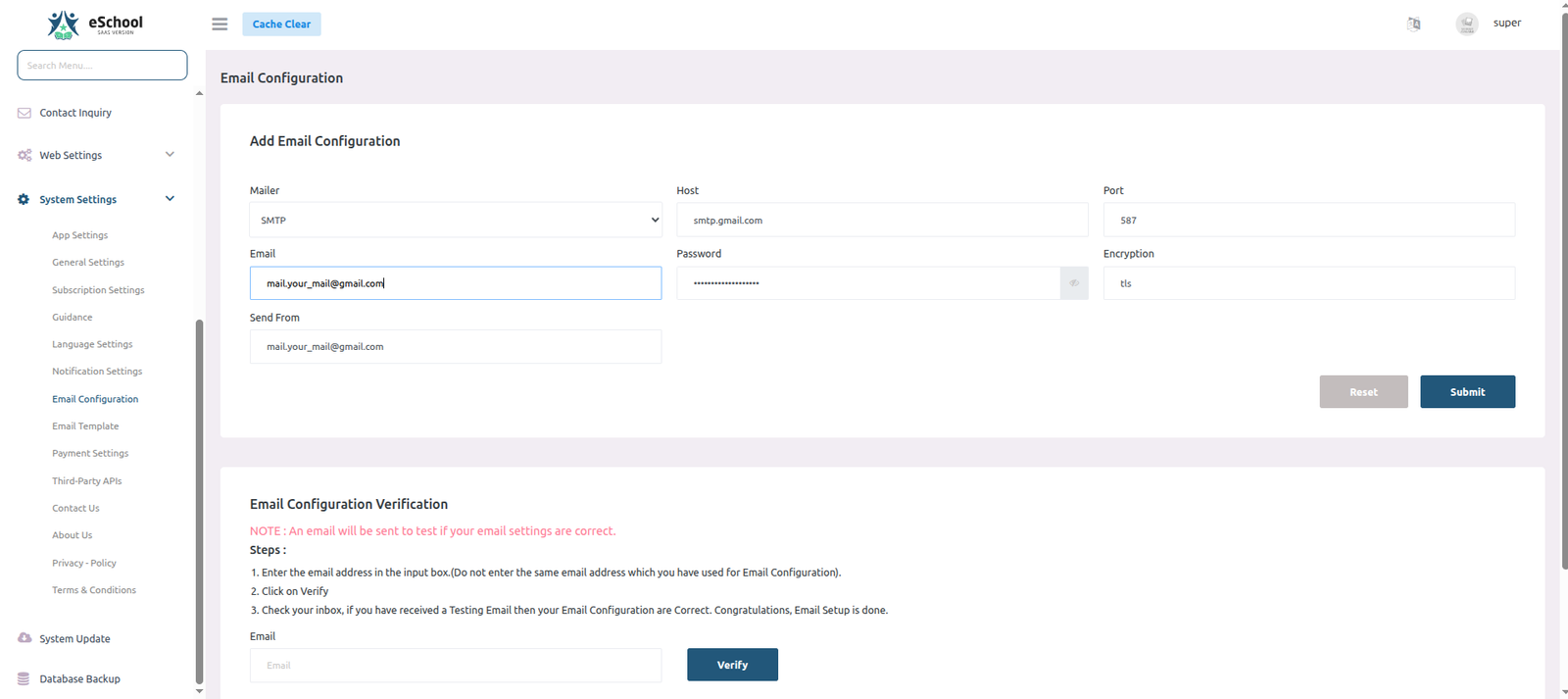Focus the verification Email input field
1568x699 pixels.
click(455, 665)
